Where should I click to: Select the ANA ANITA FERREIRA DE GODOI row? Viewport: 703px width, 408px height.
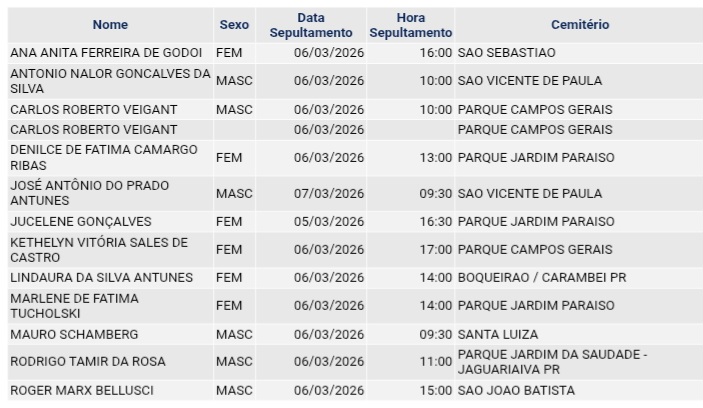coord(106,52)
